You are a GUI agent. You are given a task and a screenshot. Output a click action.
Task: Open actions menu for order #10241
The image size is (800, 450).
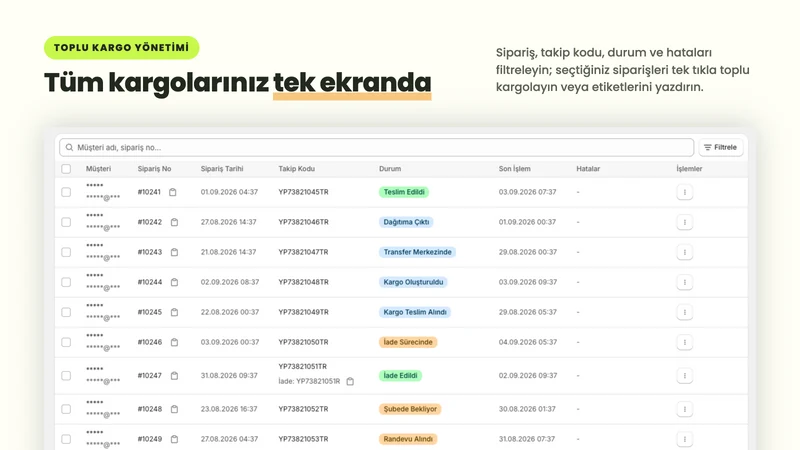685,192
